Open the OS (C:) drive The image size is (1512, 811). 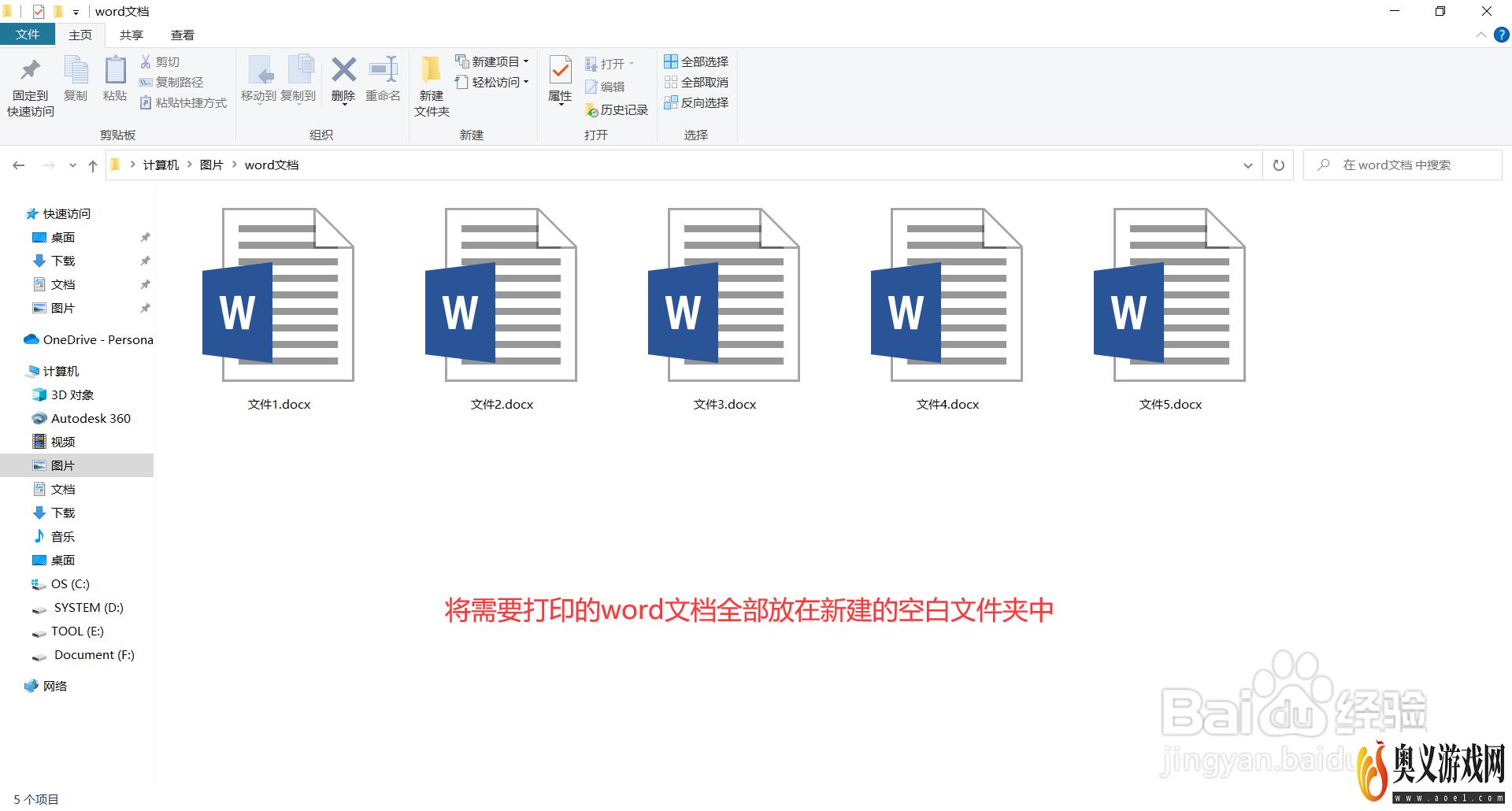click(61, 583)
